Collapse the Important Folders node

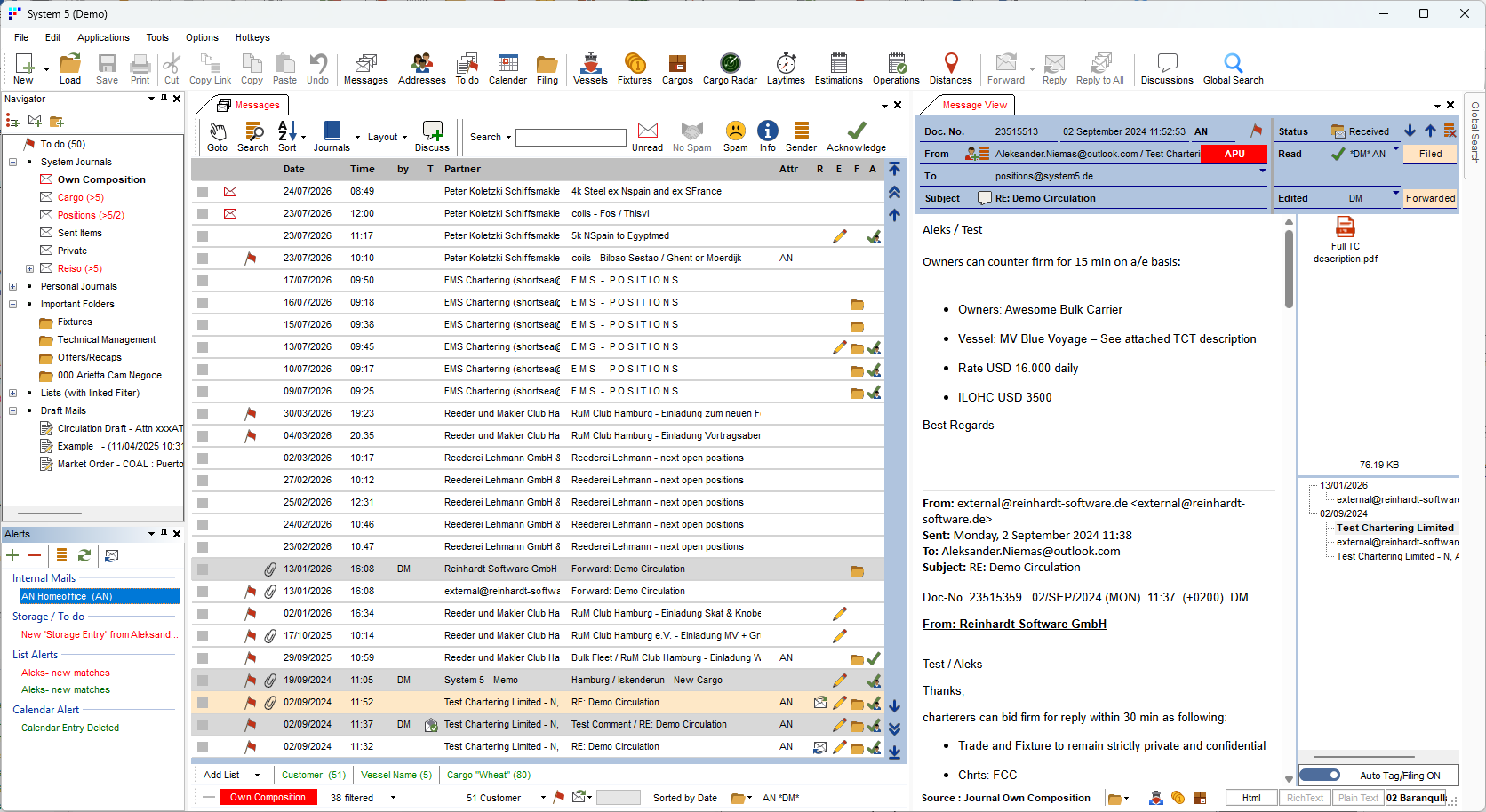click(x=12, y=304)
